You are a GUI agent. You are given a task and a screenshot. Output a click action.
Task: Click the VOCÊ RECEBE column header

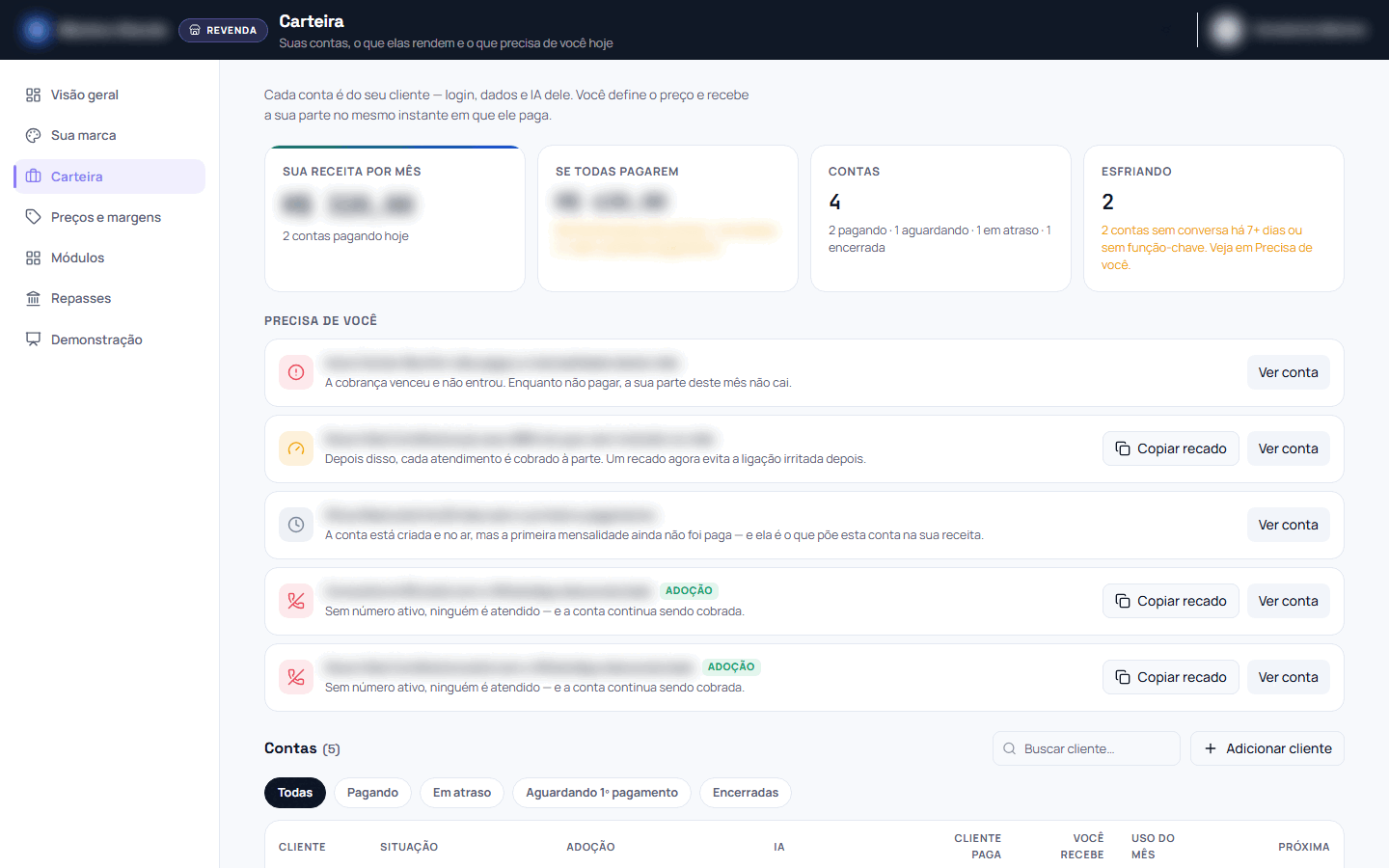(x=1082, y=847)
